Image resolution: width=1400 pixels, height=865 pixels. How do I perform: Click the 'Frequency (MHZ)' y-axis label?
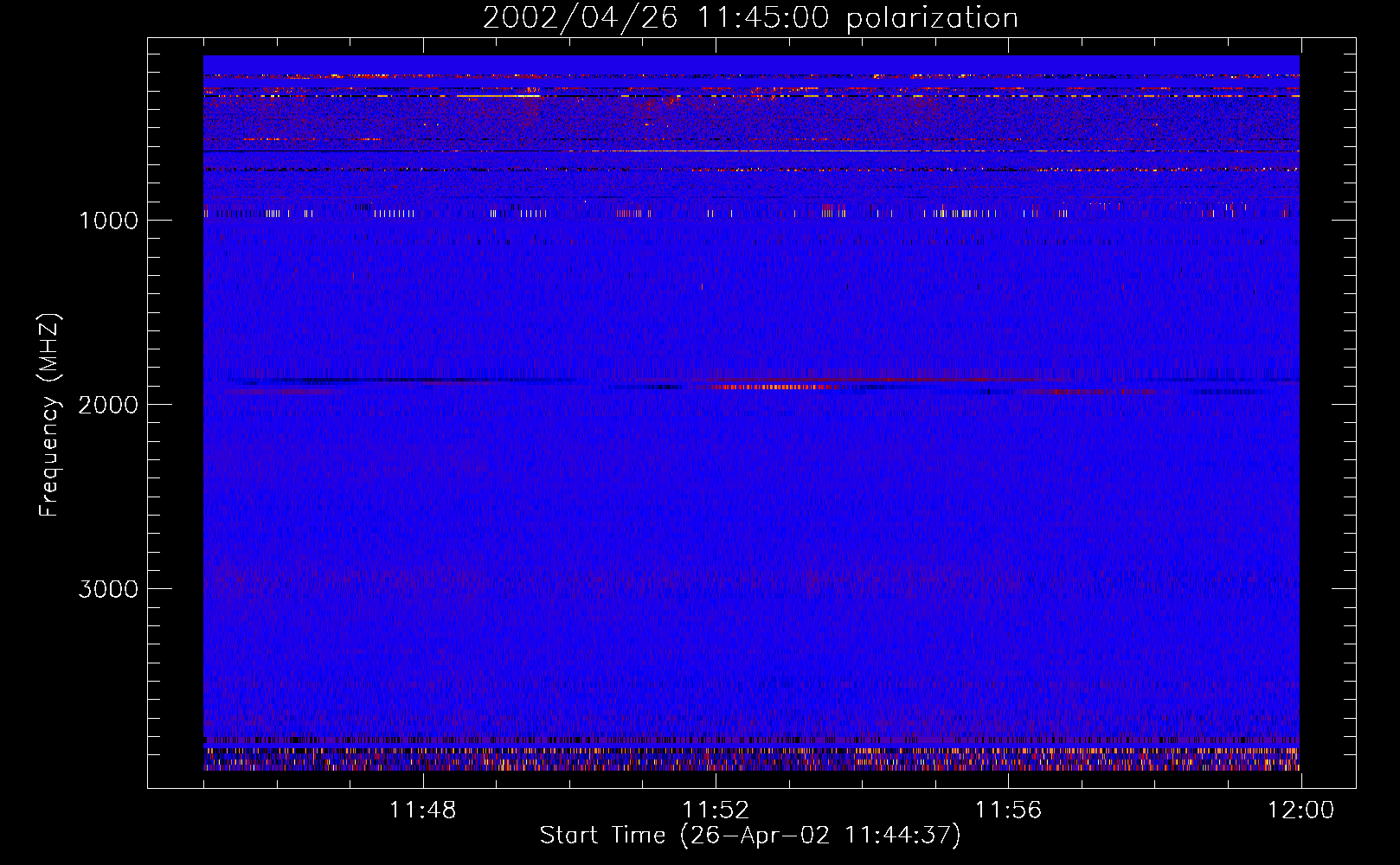click(49, 415)
